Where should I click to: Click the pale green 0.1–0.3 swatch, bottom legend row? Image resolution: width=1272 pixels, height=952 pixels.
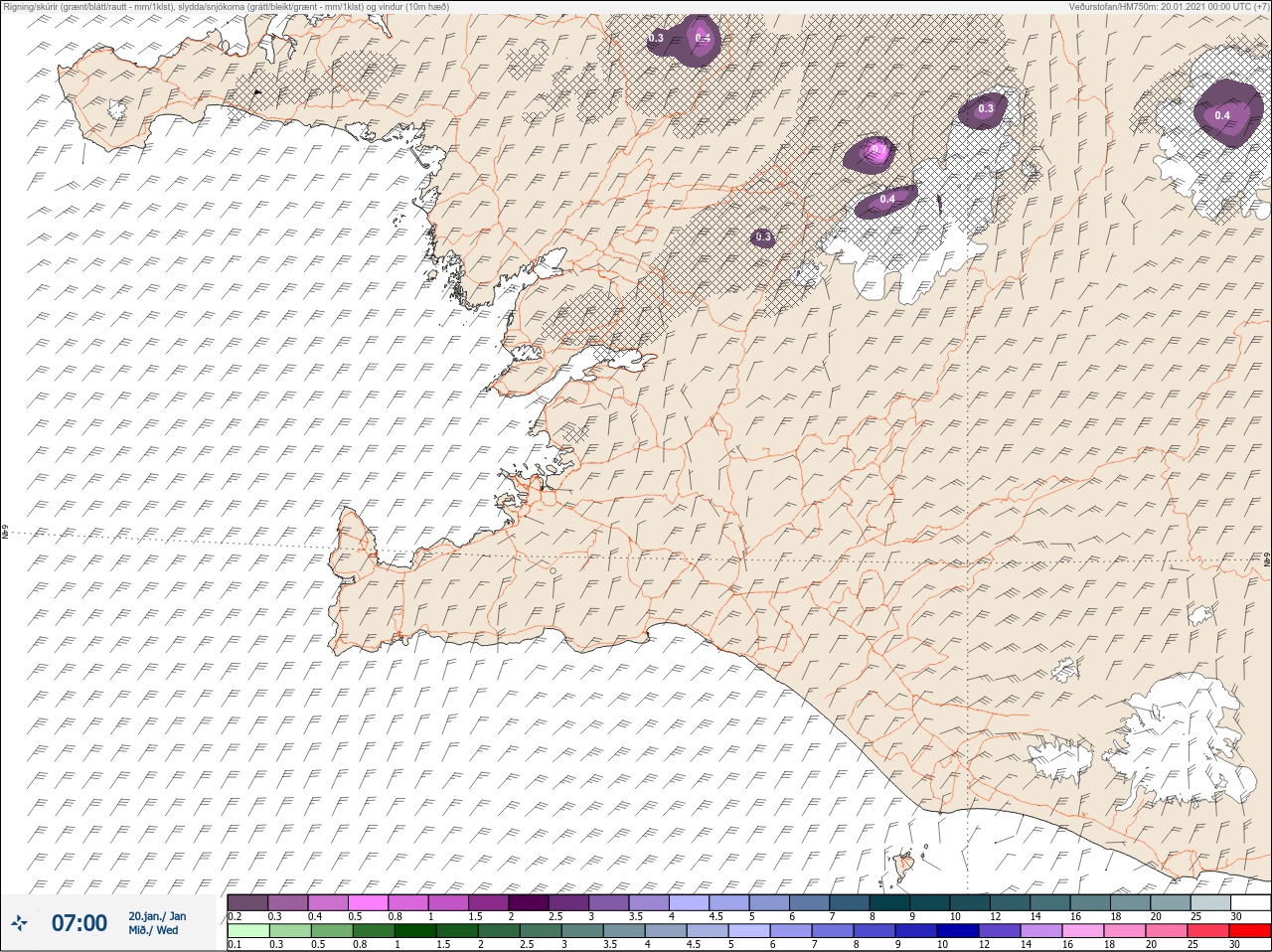pos(247,931)
